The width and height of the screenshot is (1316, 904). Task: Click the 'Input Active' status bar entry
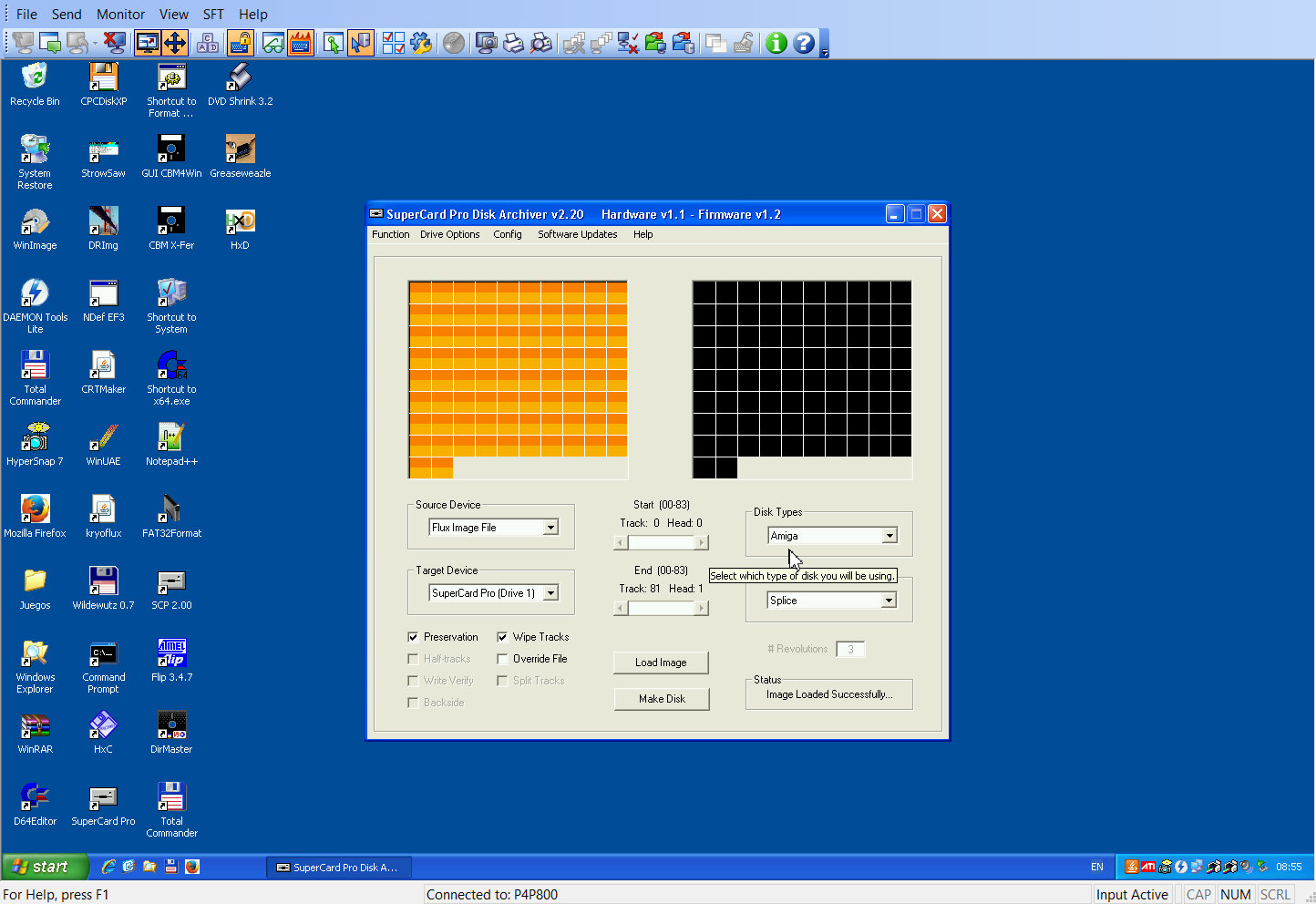pos(1132,895)
